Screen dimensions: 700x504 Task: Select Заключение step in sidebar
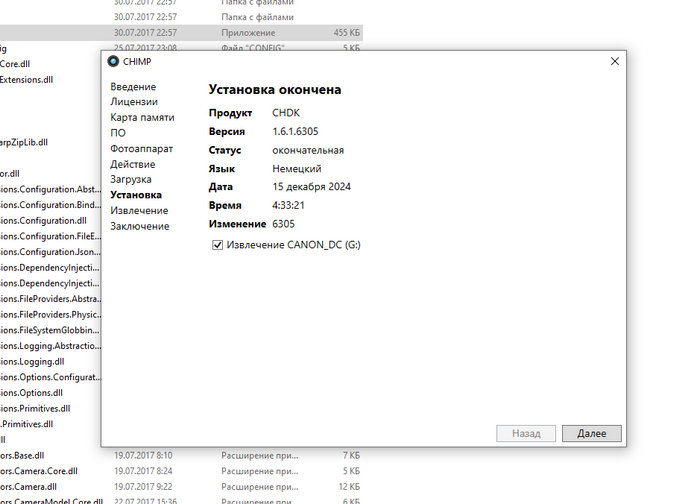click(x=140, y=226)
